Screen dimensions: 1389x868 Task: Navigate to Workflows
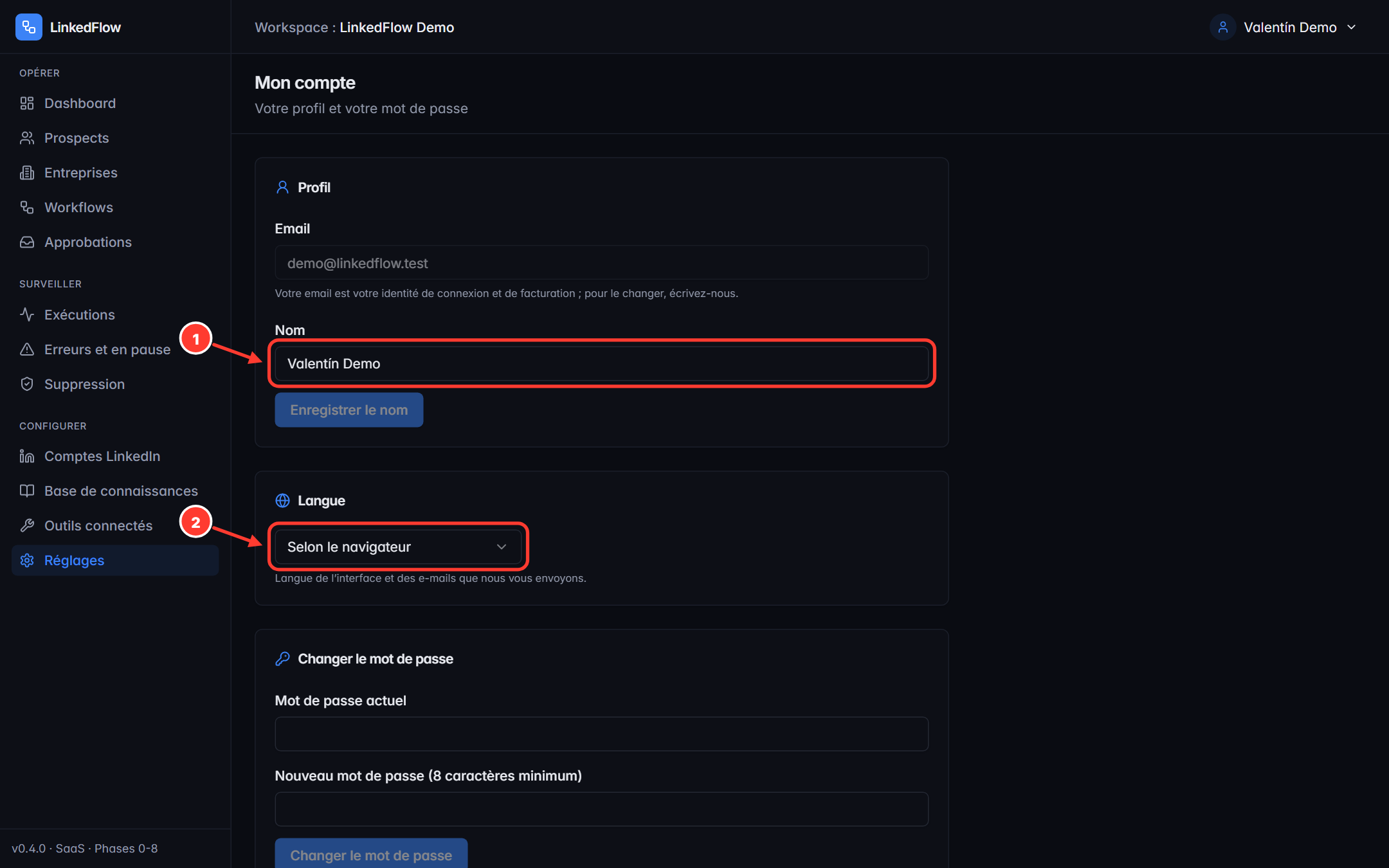[x=115, y=208]
